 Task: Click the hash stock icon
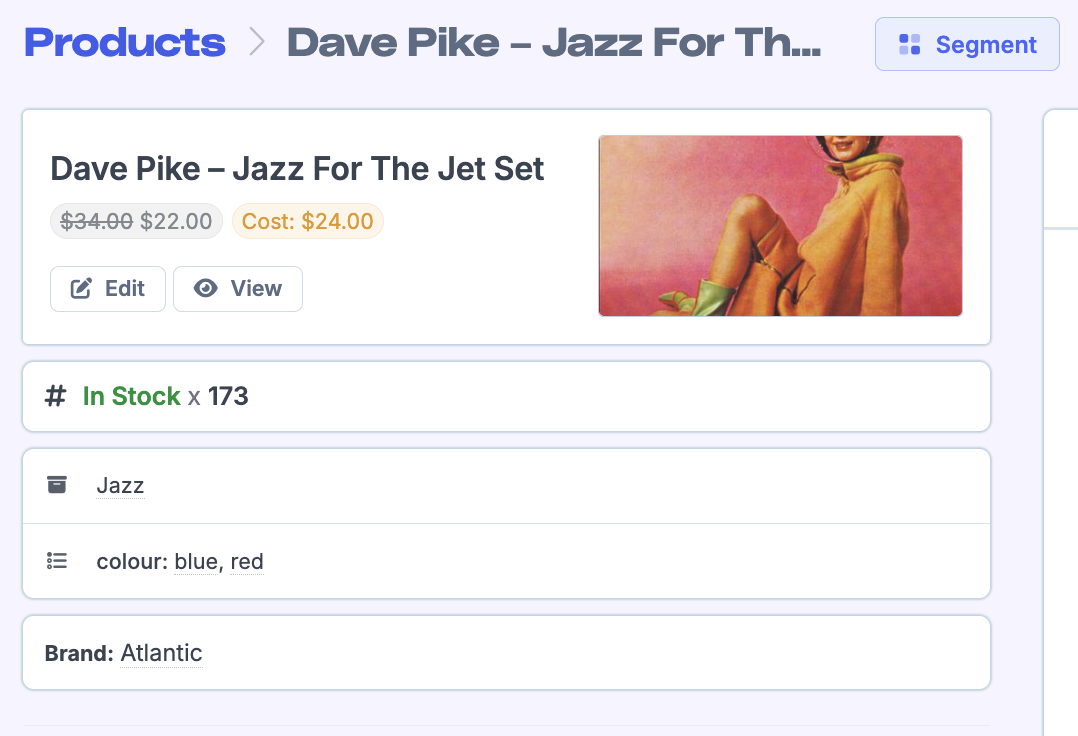pyautogui.click(x=56, y=397)
